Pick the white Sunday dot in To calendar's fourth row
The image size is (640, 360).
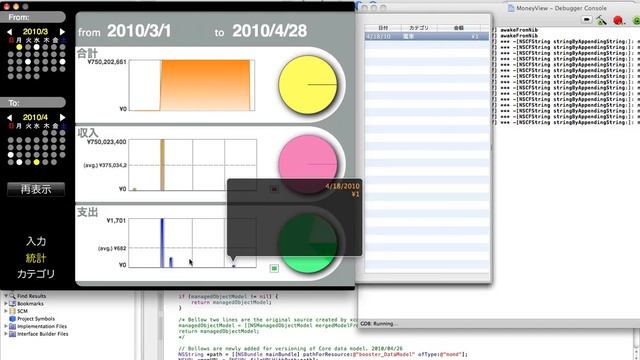point(11,155)
